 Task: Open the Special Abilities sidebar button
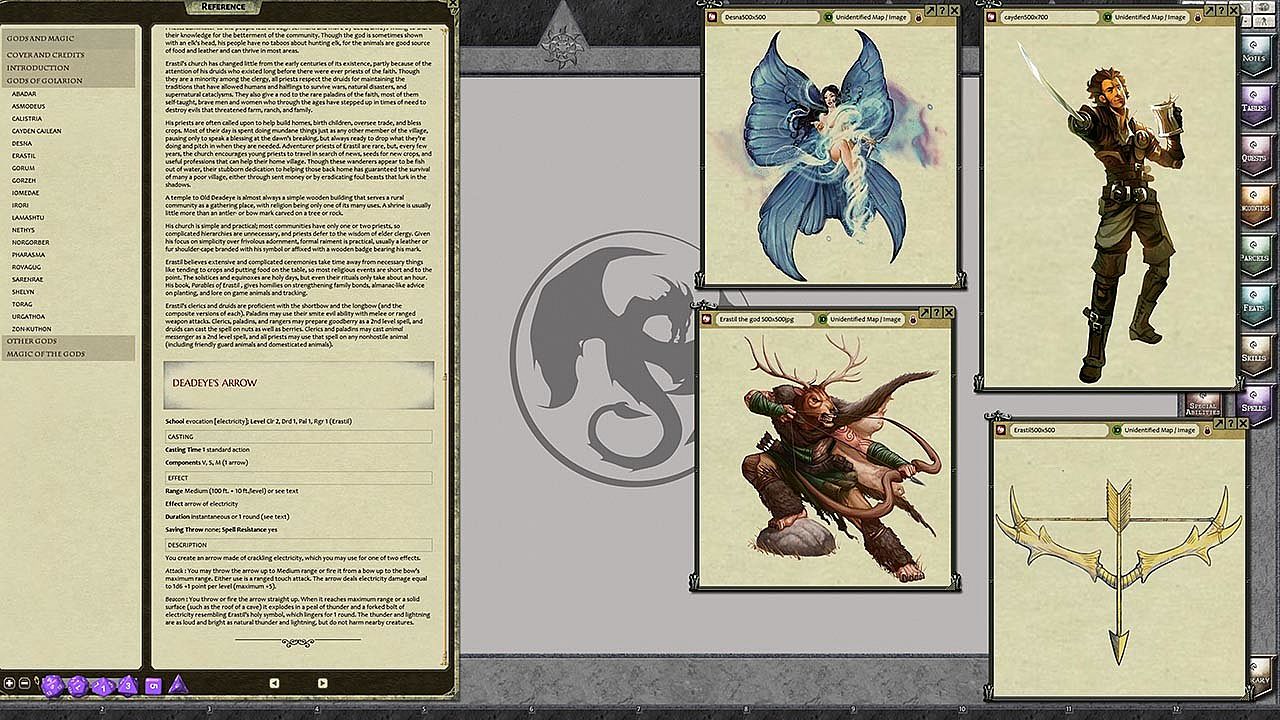1204,405
